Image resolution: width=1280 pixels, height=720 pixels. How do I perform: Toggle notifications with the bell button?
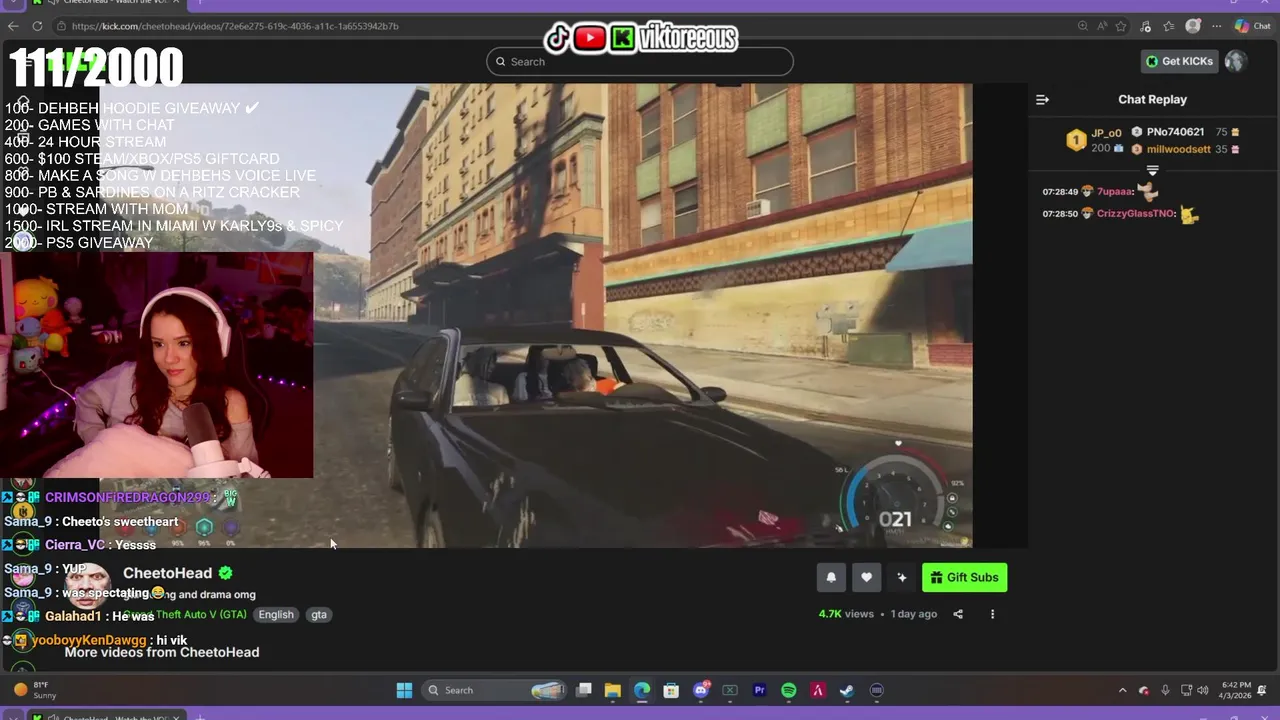(x=831, y=577)
